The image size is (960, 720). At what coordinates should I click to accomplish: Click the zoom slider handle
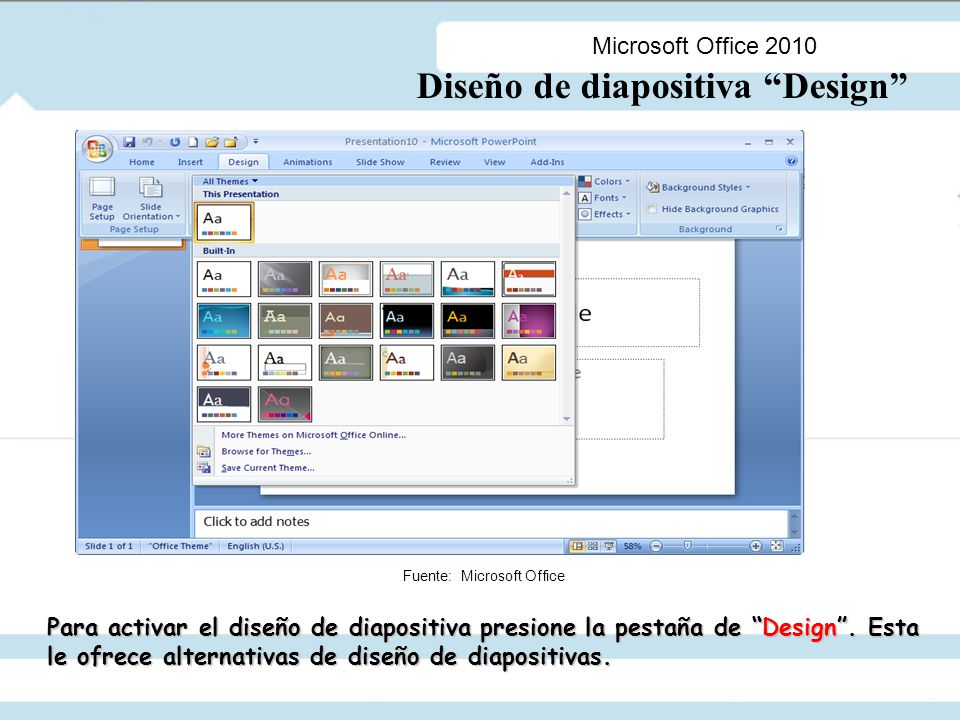click(688, 546)
